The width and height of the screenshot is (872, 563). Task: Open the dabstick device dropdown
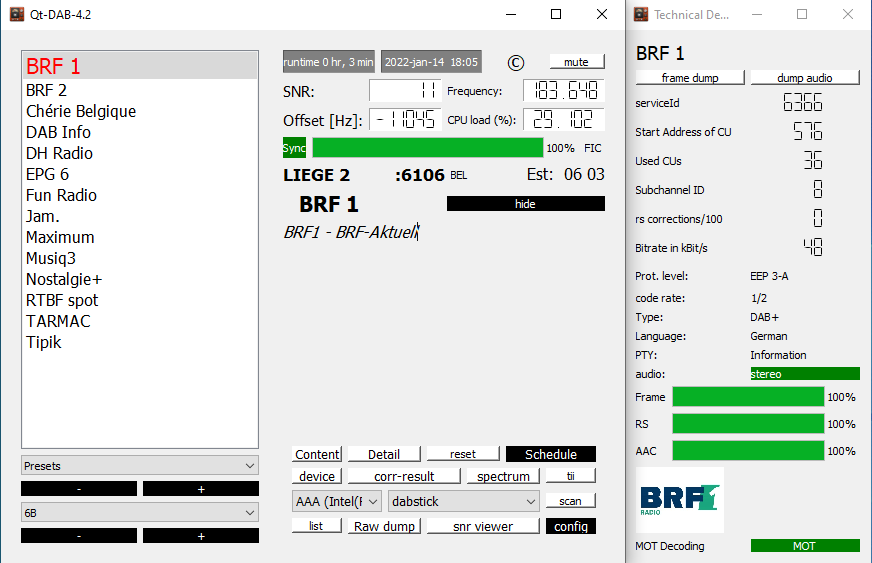[x=464, y=501]
